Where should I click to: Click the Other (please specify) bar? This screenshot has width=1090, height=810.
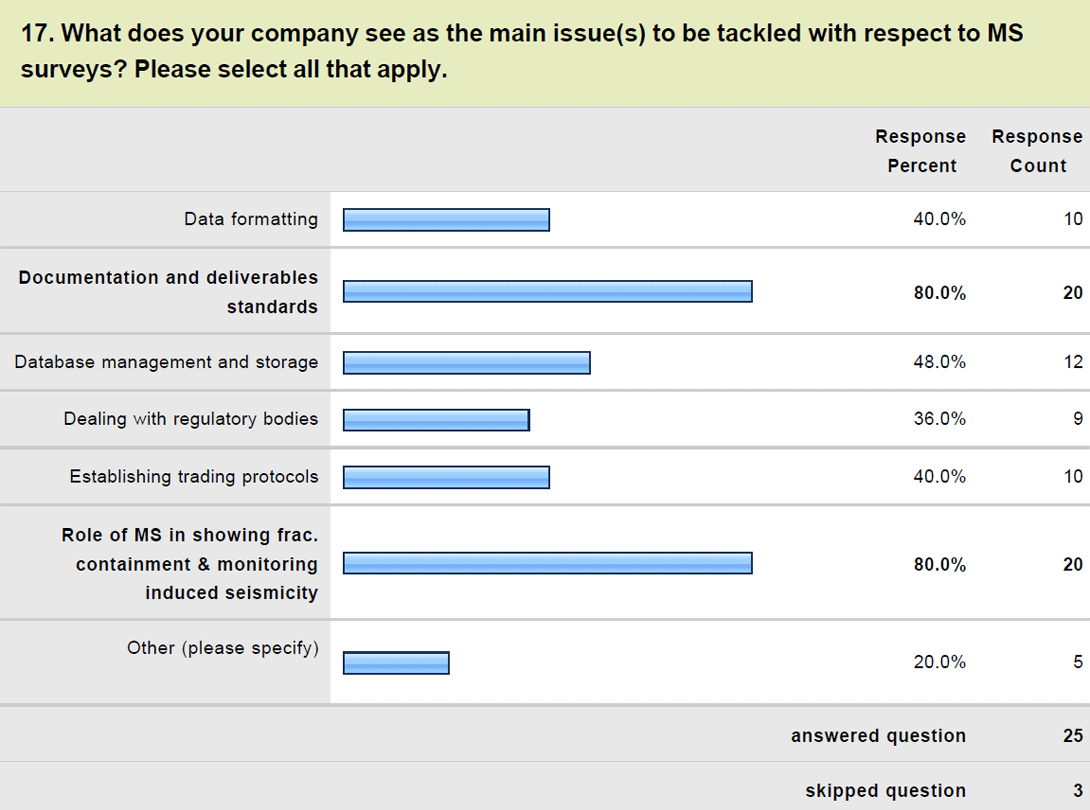(396, 663)
